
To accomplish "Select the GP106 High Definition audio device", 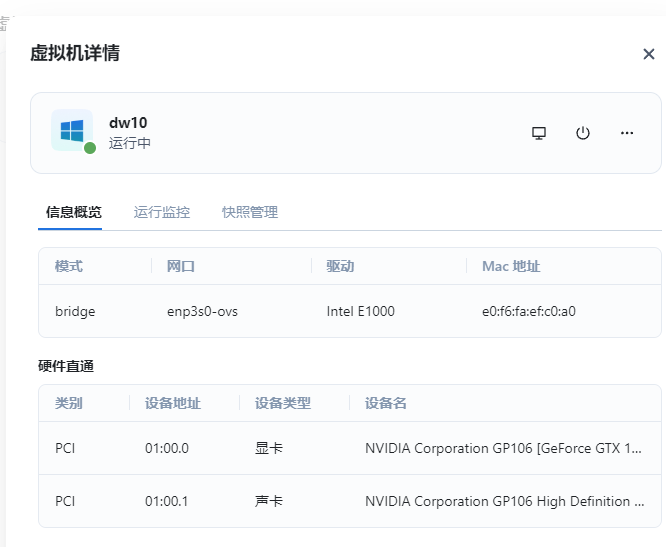I will (x=503, y=501).
